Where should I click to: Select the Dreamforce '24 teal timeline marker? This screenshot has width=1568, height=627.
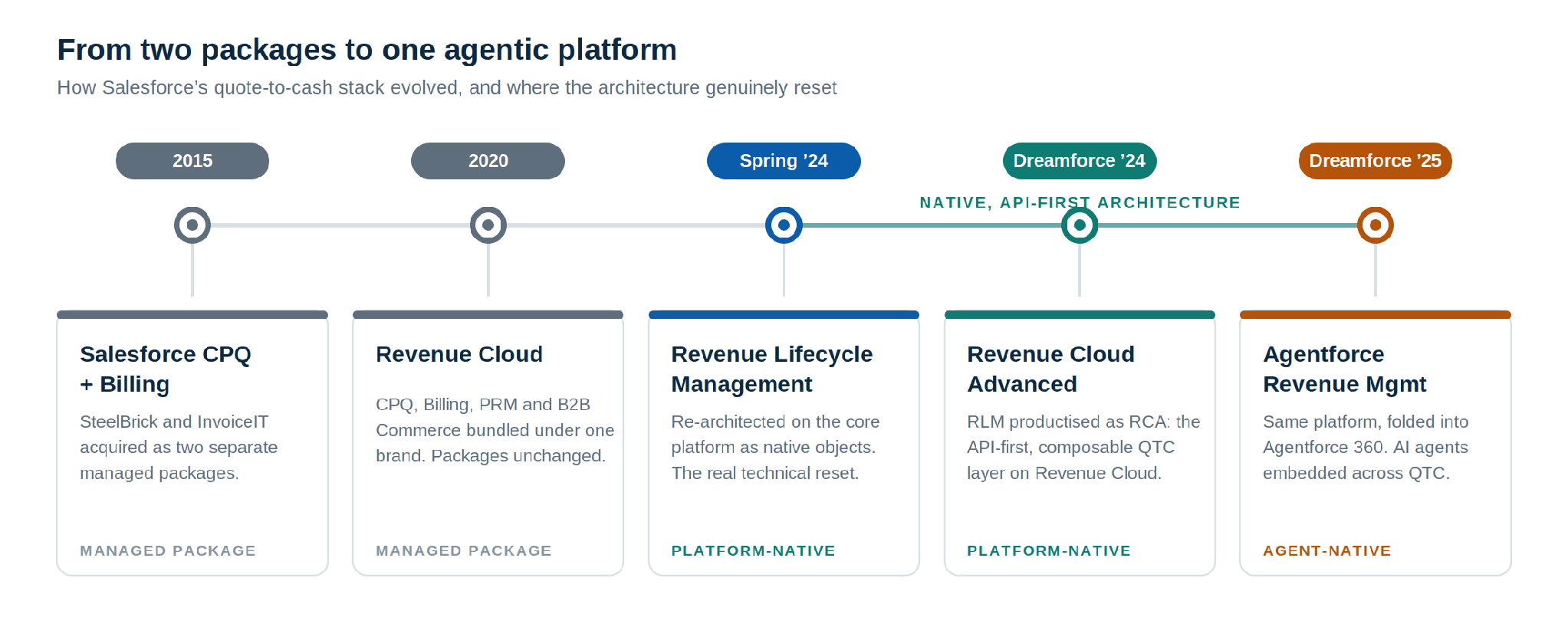pos(1080,225)
